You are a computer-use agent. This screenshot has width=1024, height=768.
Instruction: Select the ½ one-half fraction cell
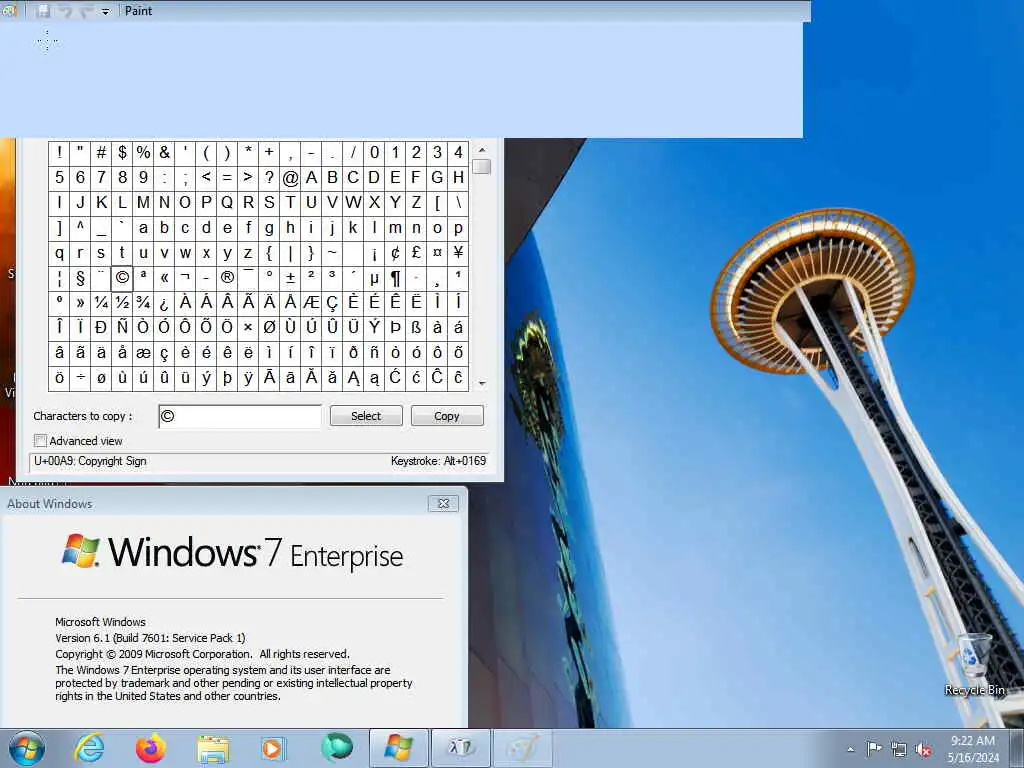[122, 302]
